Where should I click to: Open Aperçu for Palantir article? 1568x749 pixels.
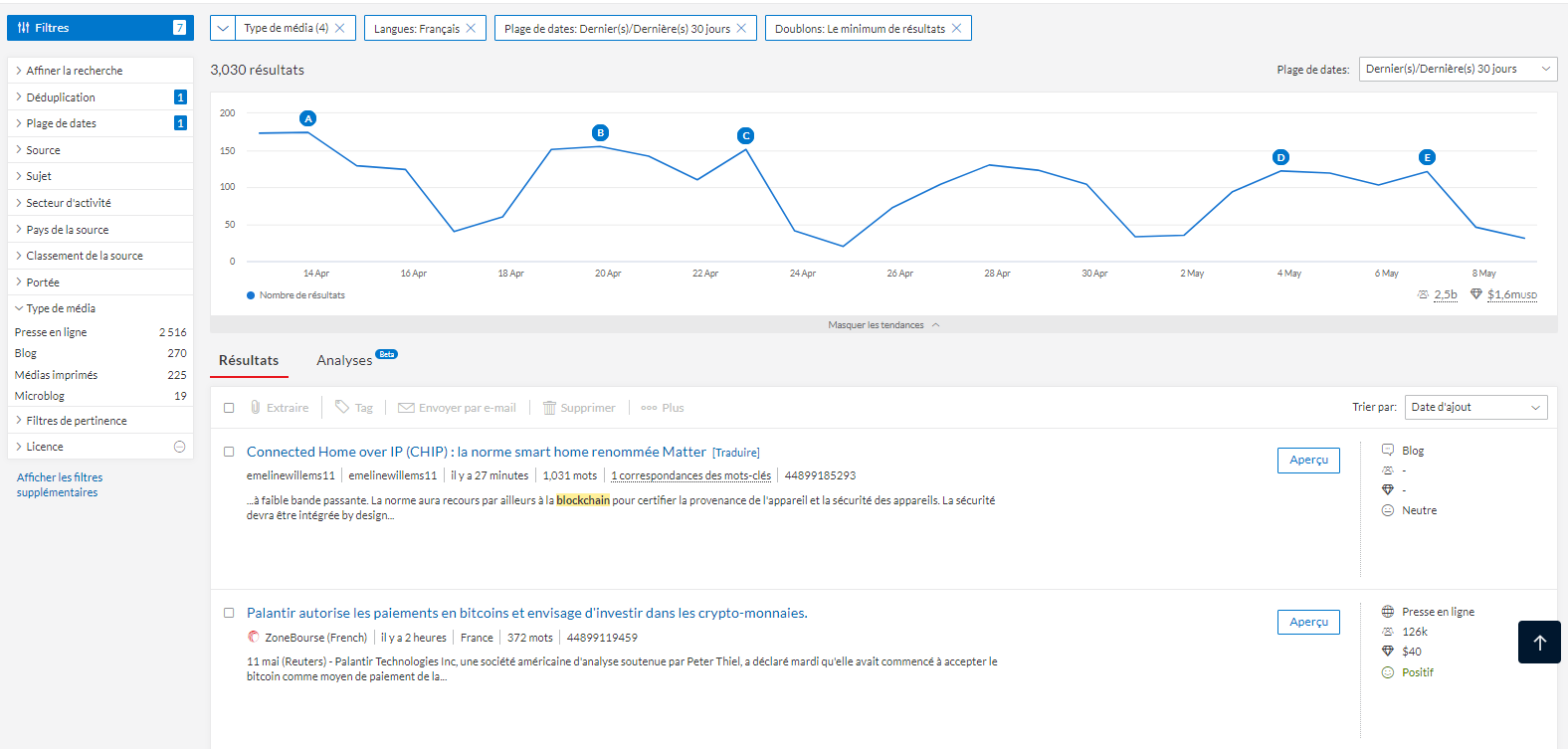click(1308, 622)
